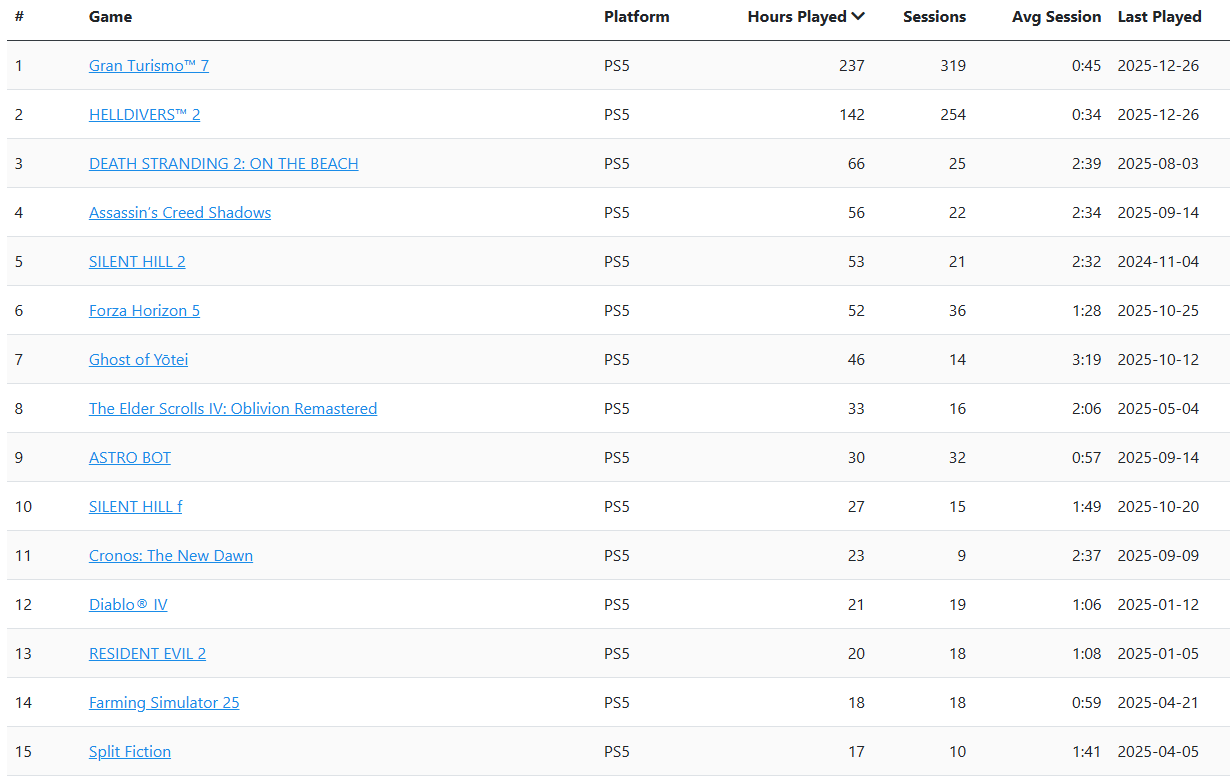Open the Assassin's Creed Shadows link
Screen dimensions: 1230x778
click(180, 213)
